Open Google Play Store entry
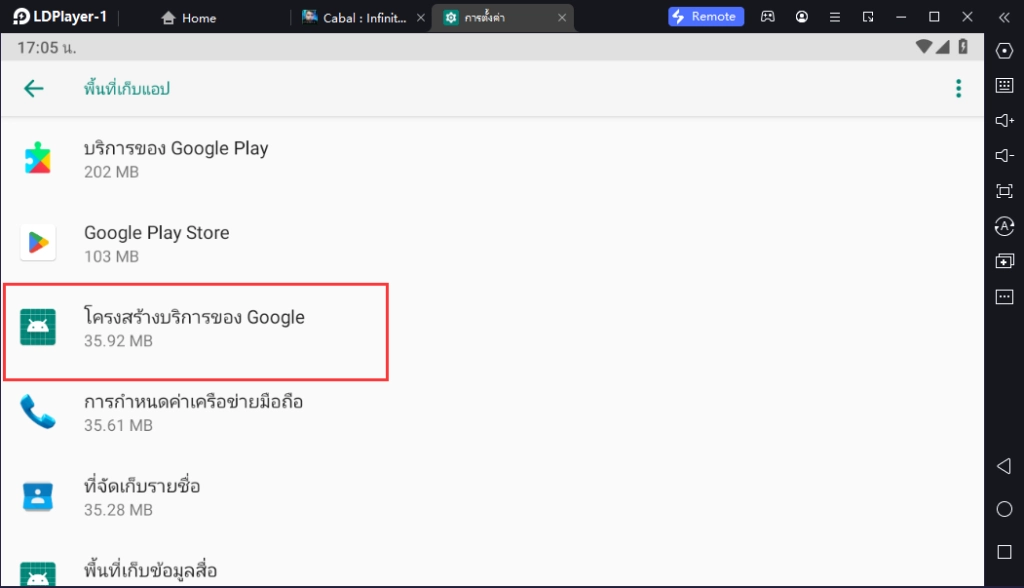 [492, 243]
